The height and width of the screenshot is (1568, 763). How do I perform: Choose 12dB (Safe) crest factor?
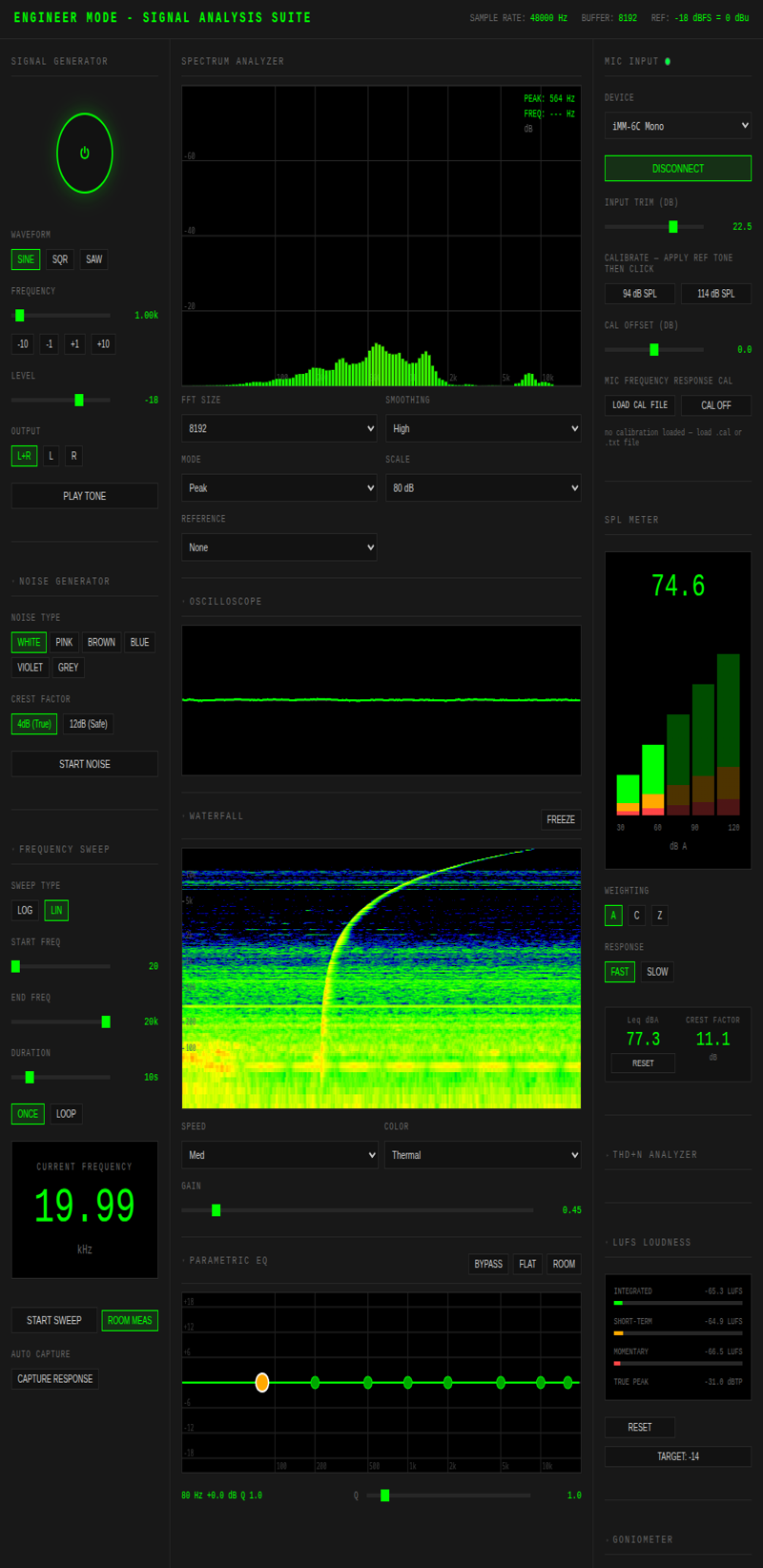(x=89, y=724)
